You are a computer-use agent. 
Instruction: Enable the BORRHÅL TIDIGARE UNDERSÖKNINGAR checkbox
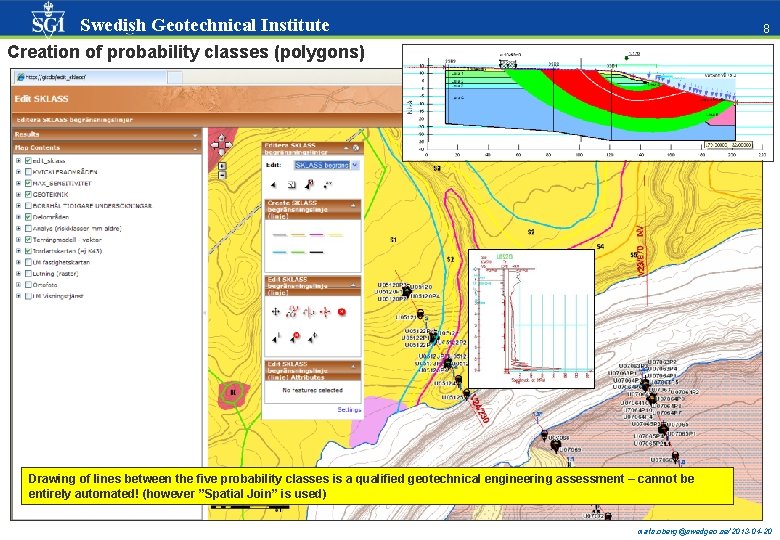(x=28, y=206)
